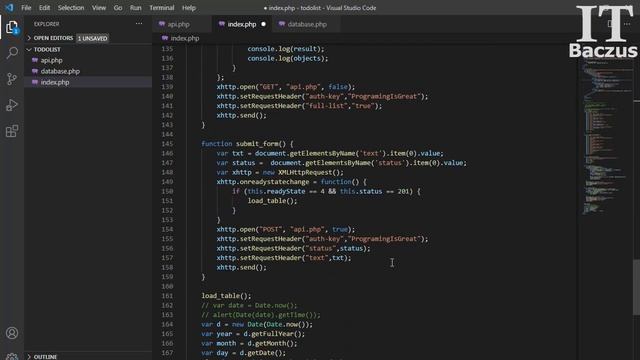Open the Explorer view icon
The height and width of the screenshot is (360, 640).
12,27
